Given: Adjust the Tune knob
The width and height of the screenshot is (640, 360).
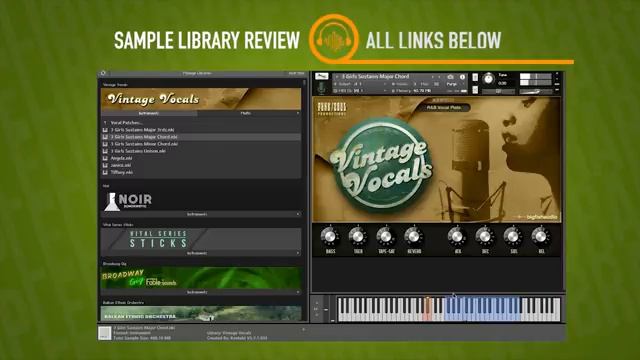Looking at the screenshot, I should pos(488,79).
